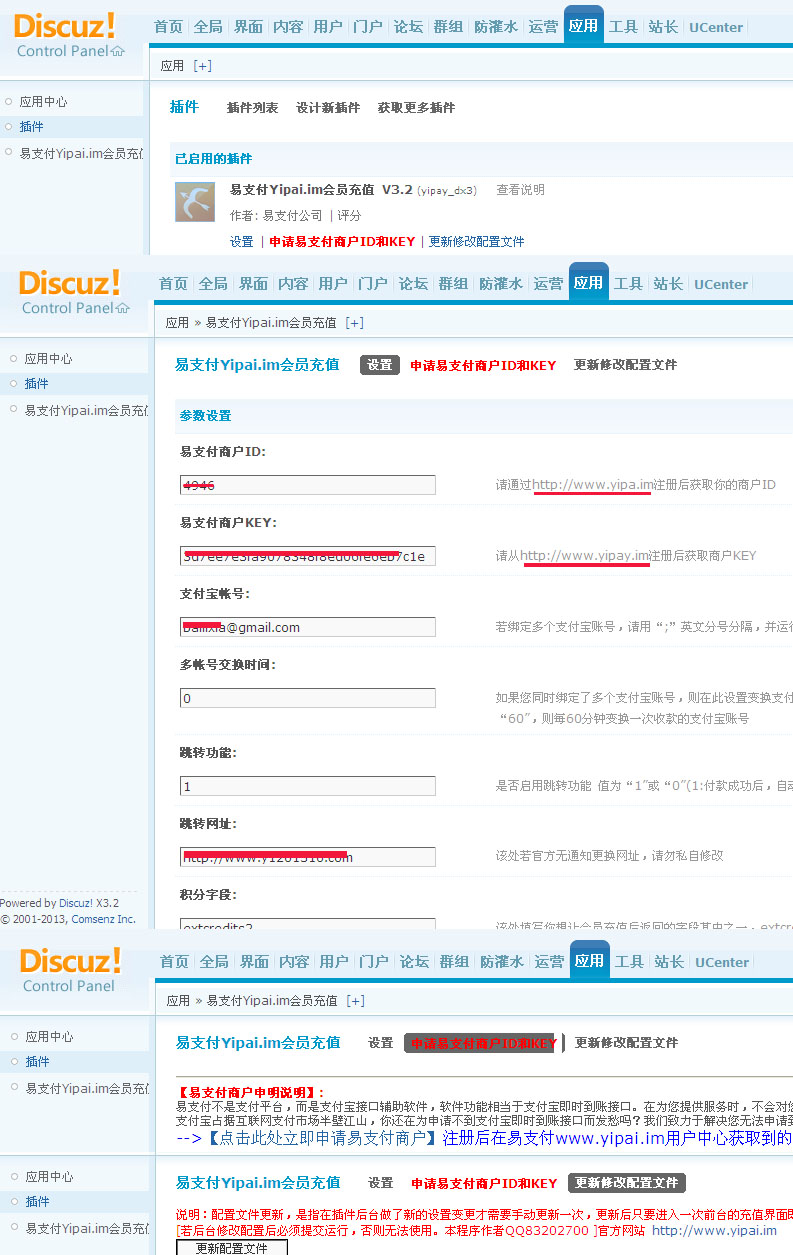Select the dark highlighted 设置 tab above 参数设置
The height and width of the screenshot is (1255, 793).
click(x=380, y=365)
